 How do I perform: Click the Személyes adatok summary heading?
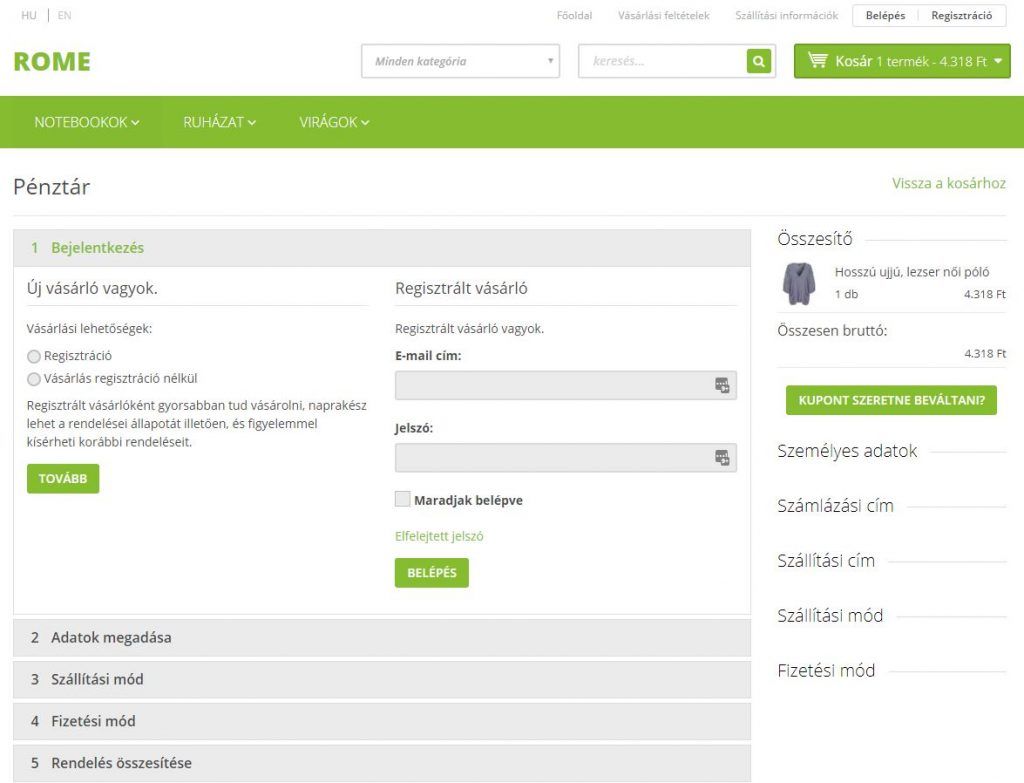pyautogui.click(x=847, y=451)
